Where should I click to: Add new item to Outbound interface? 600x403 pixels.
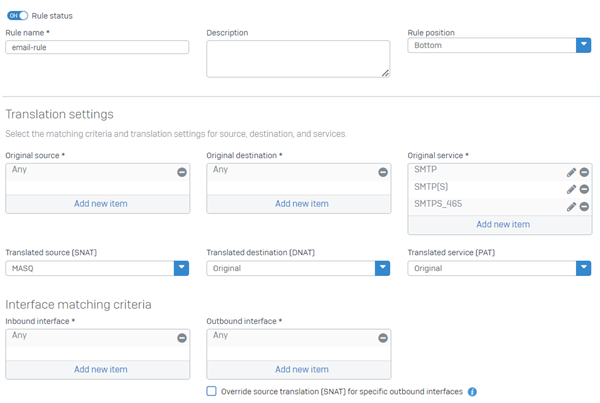pos(298,369)
